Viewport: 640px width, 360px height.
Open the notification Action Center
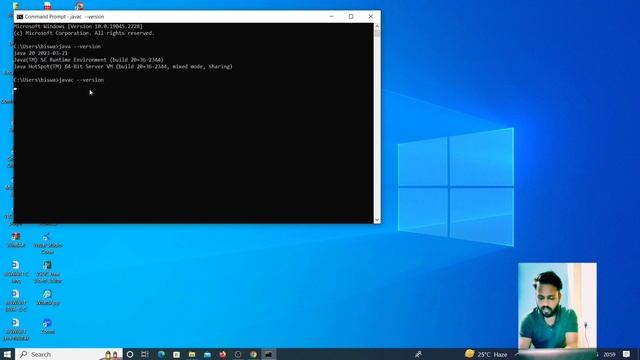coord(626,354)
